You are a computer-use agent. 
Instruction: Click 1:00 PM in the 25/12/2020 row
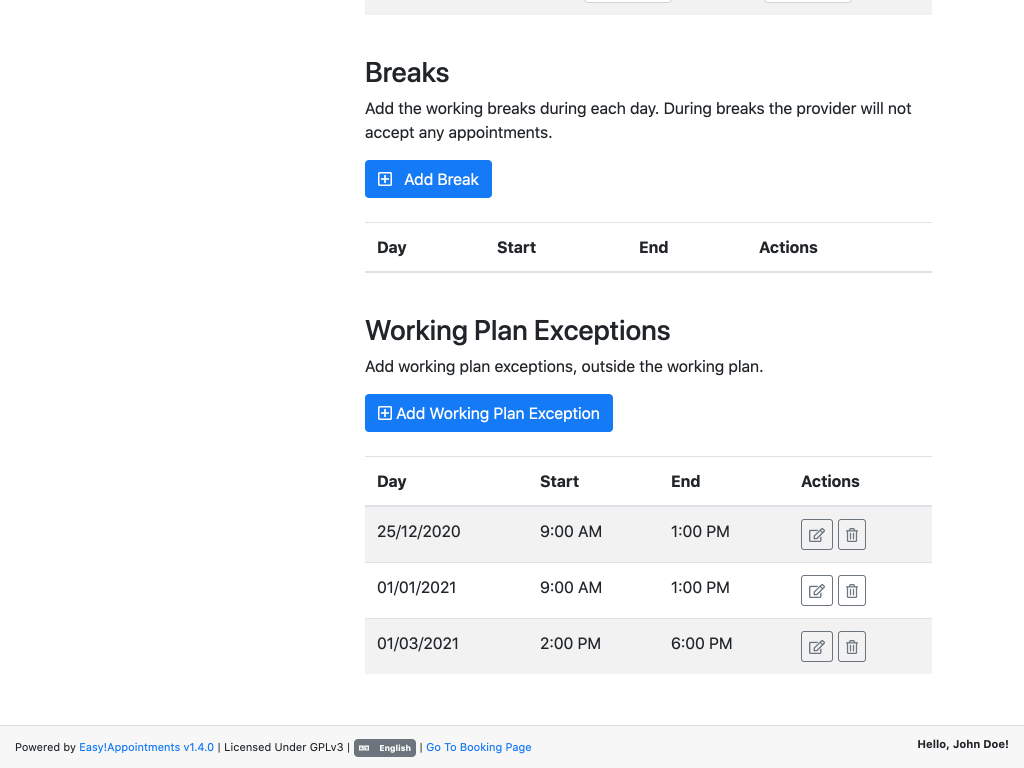(700, 532)
